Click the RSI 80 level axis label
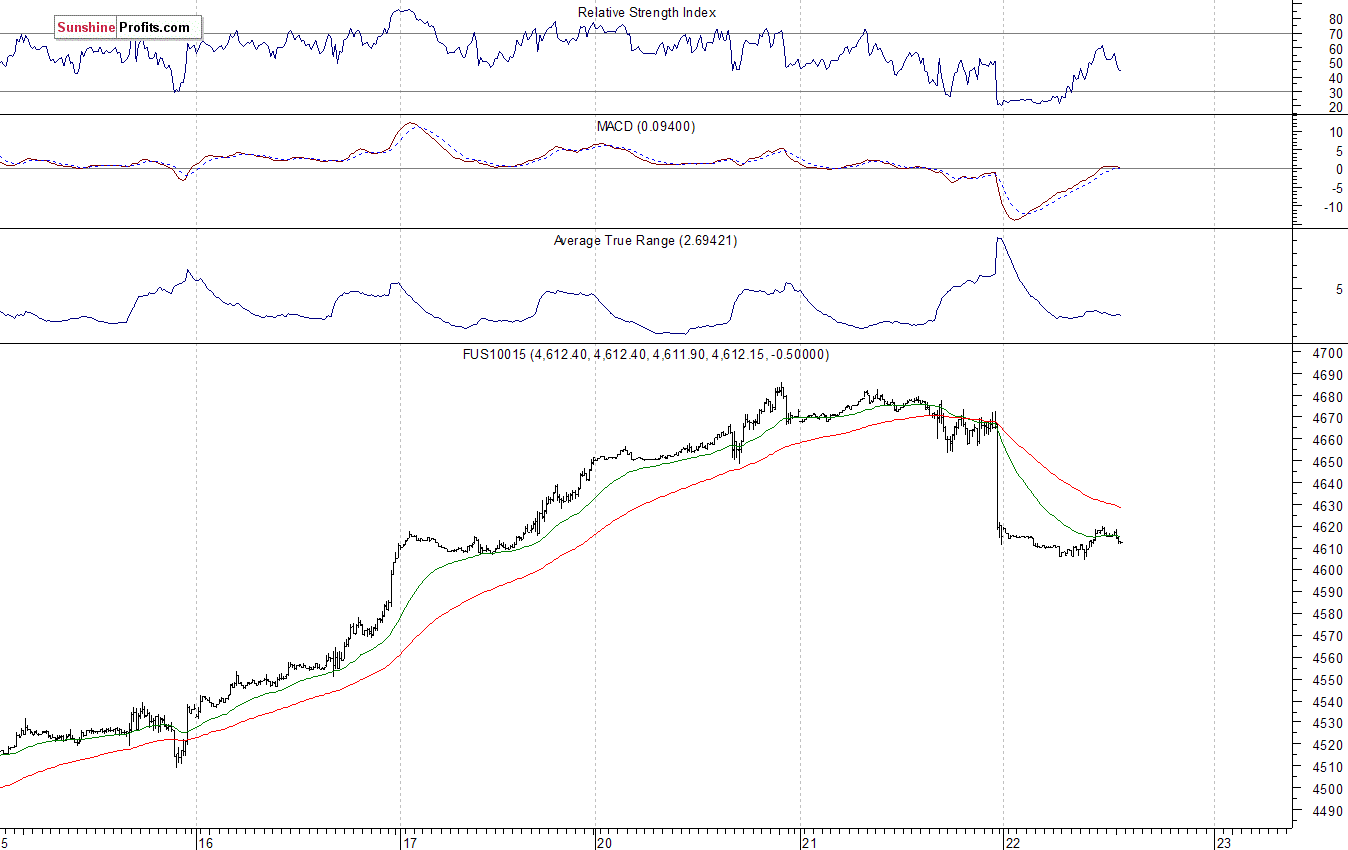Screen dimensions: 1348x850 (x=1336, y=19)
